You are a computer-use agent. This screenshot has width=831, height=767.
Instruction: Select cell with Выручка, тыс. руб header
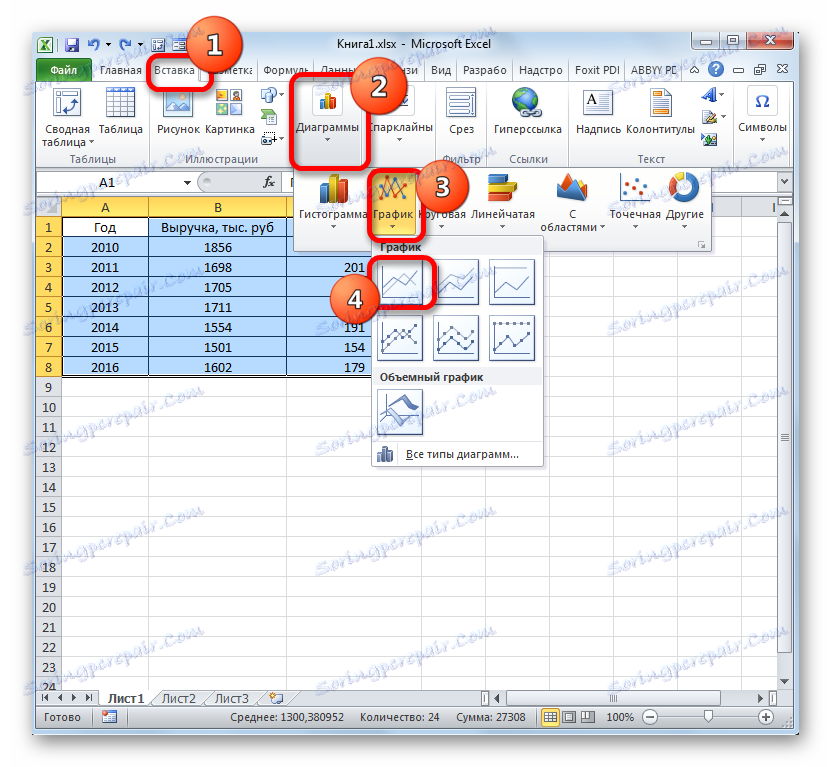click(217, 227)
